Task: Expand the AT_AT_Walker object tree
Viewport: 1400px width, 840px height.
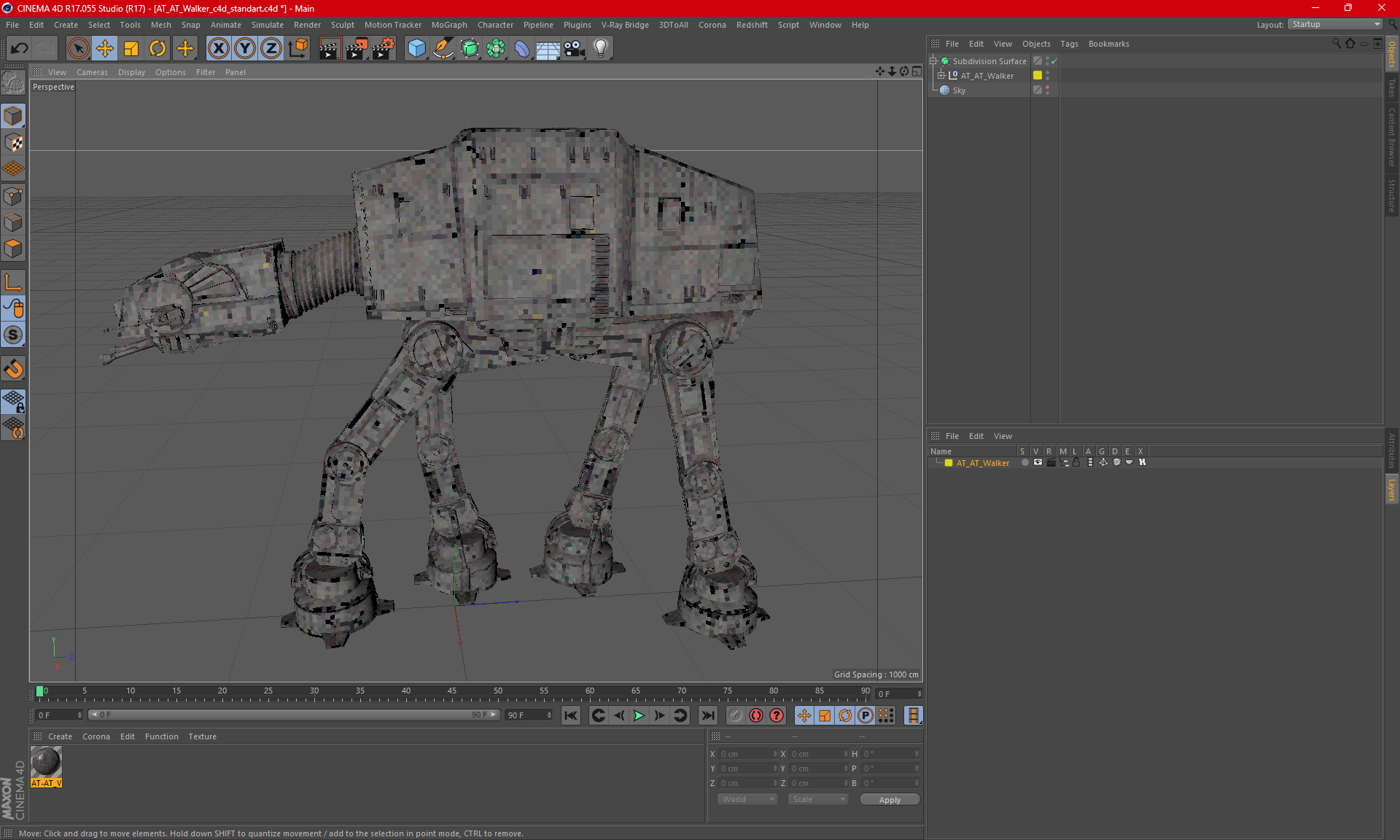Action: click(941, 75)
